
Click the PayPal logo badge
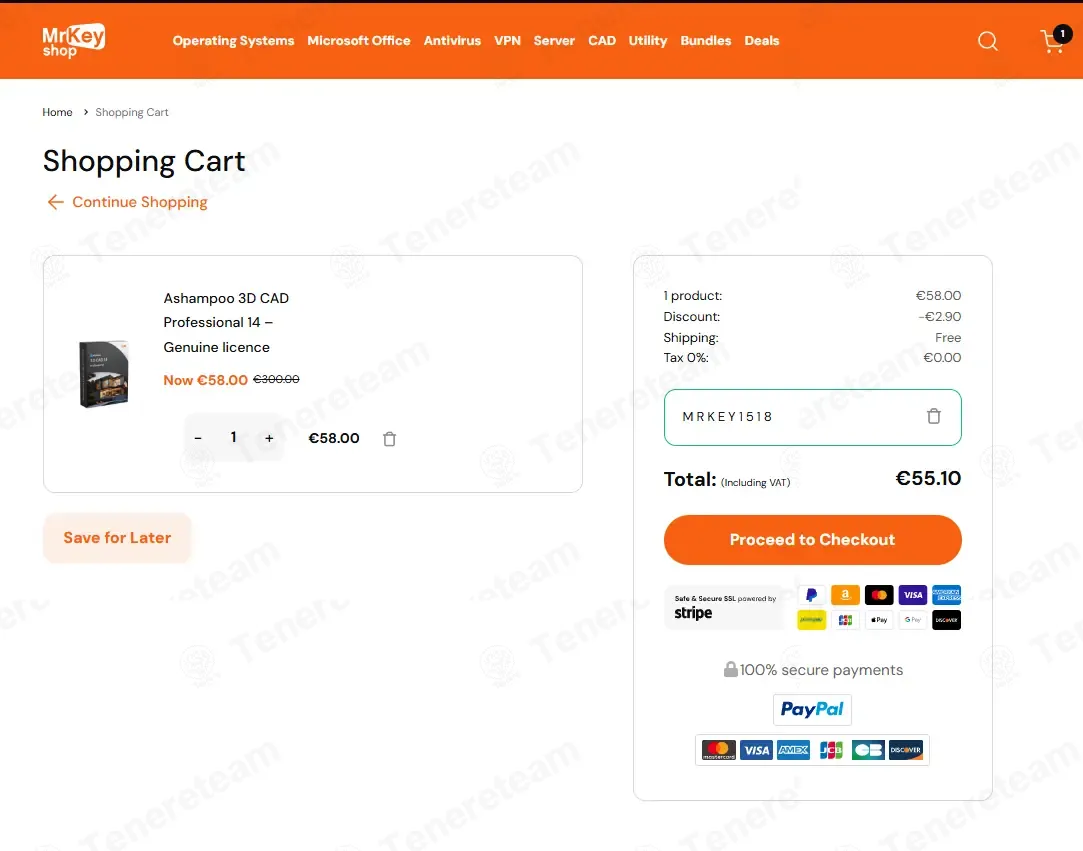(x=812, y=709)
